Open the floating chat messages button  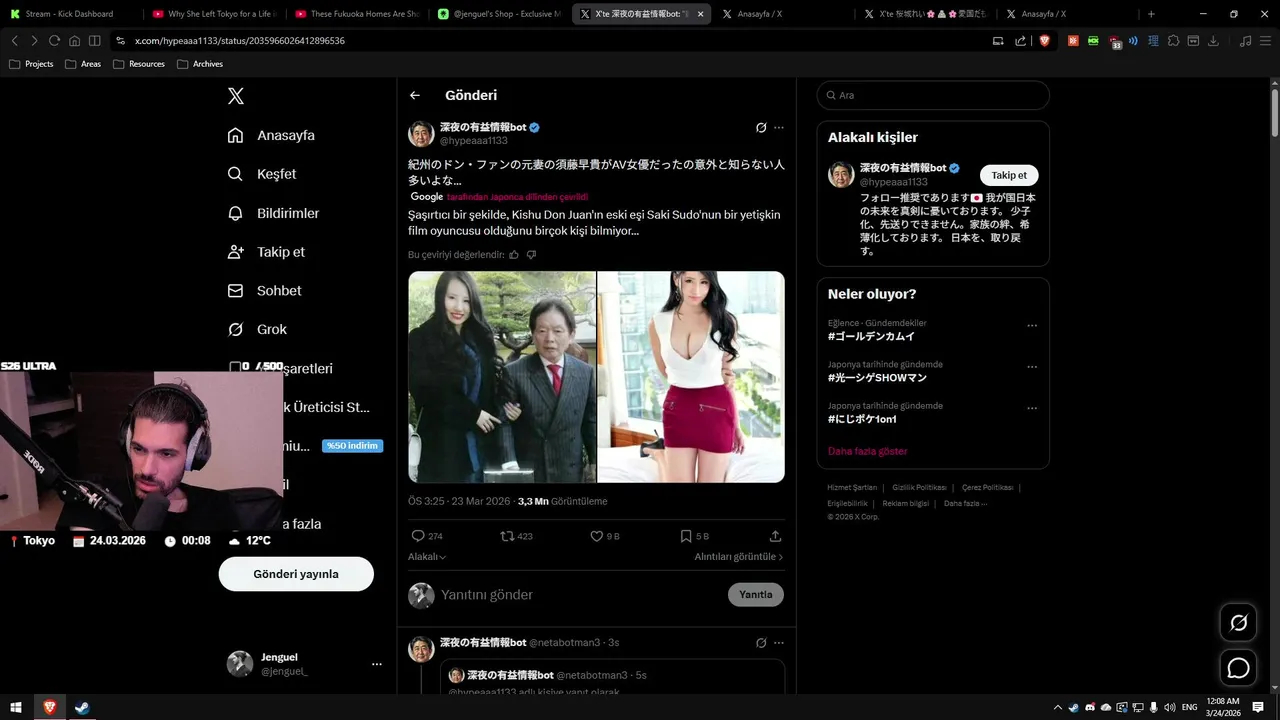pyautogui.click(x=1238, y=668)
